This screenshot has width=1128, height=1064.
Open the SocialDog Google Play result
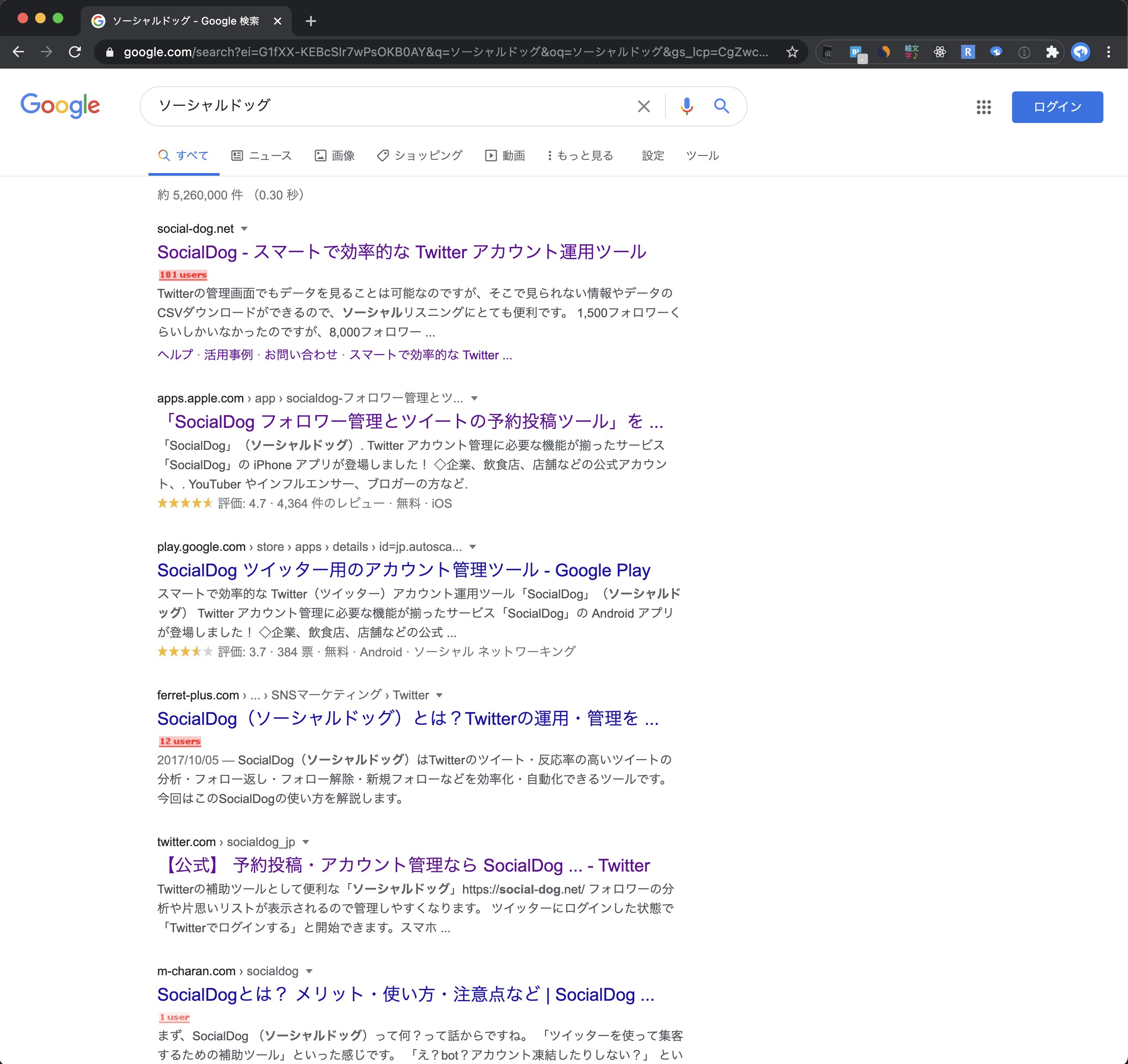[x=403, y=570]
